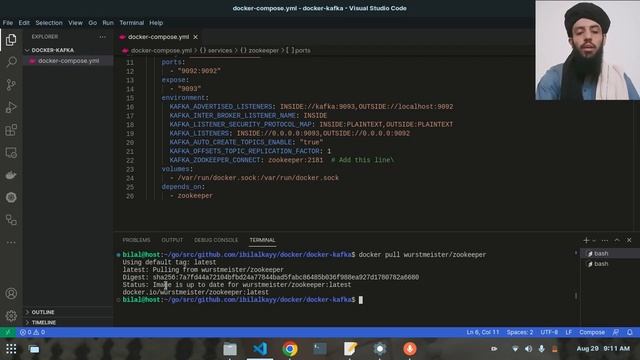Open the Manage gear icon
The image size is (640, 360).
(11, 316)
